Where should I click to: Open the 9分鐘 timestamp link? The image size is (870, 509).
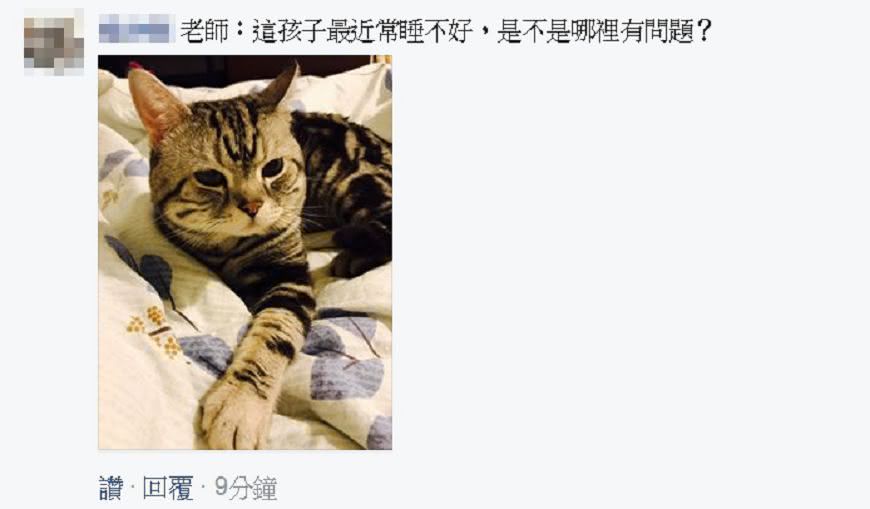pos(246,488)
